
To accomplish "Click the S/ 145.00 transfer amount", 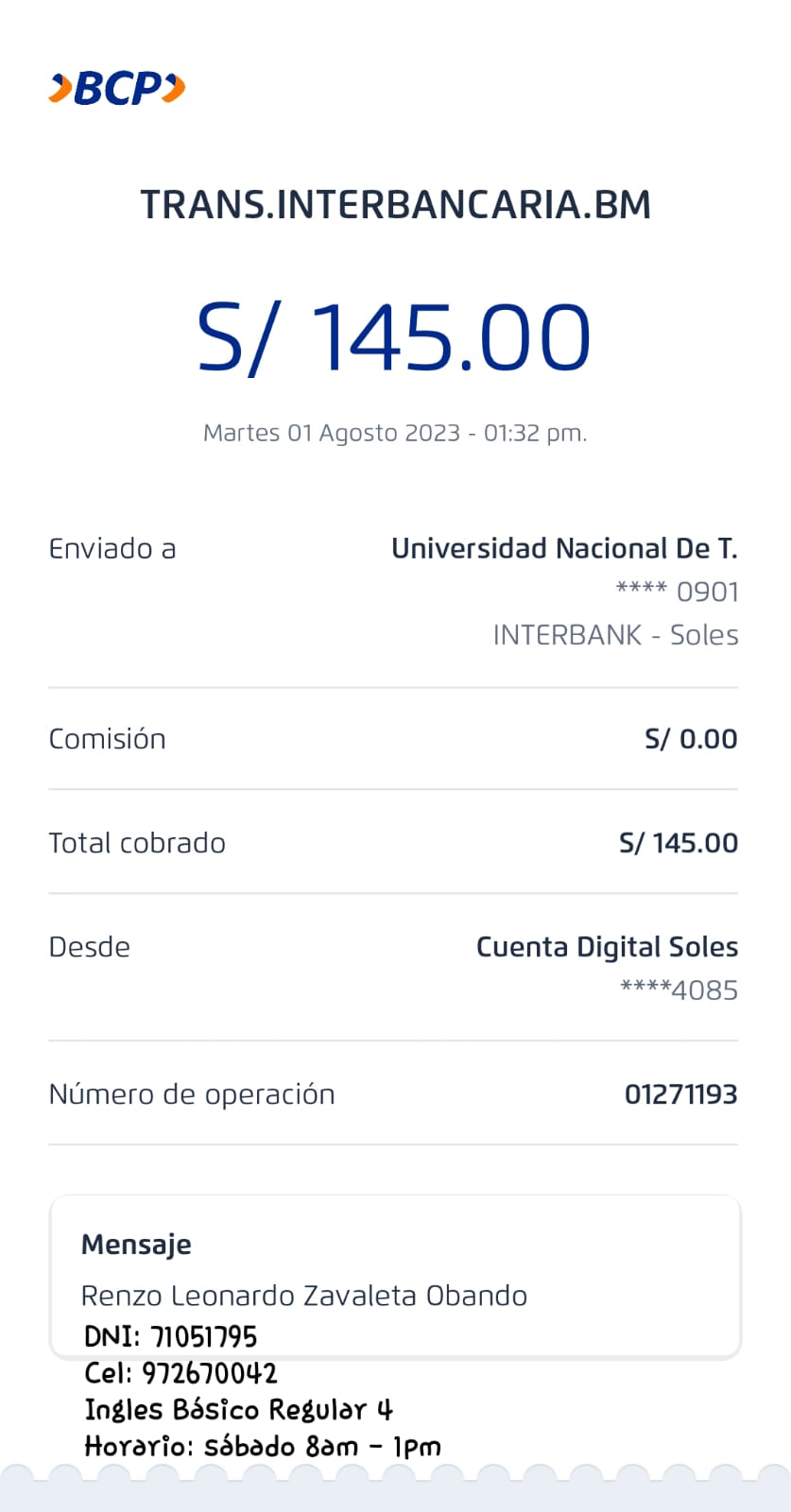I will pos(394,337).
